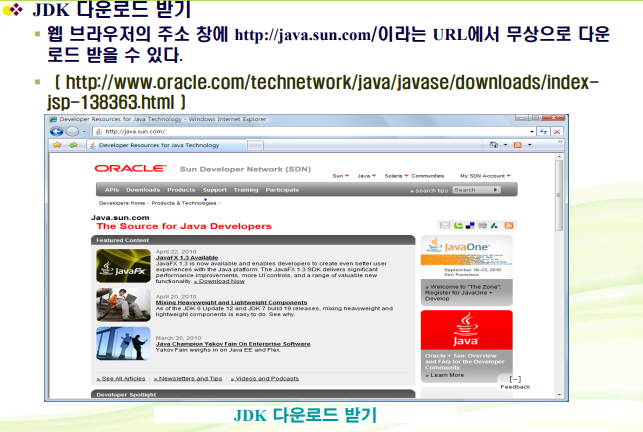Screen dimensions: 643x432
Task: Click the Feedback widget
Action: coord(515,383)
